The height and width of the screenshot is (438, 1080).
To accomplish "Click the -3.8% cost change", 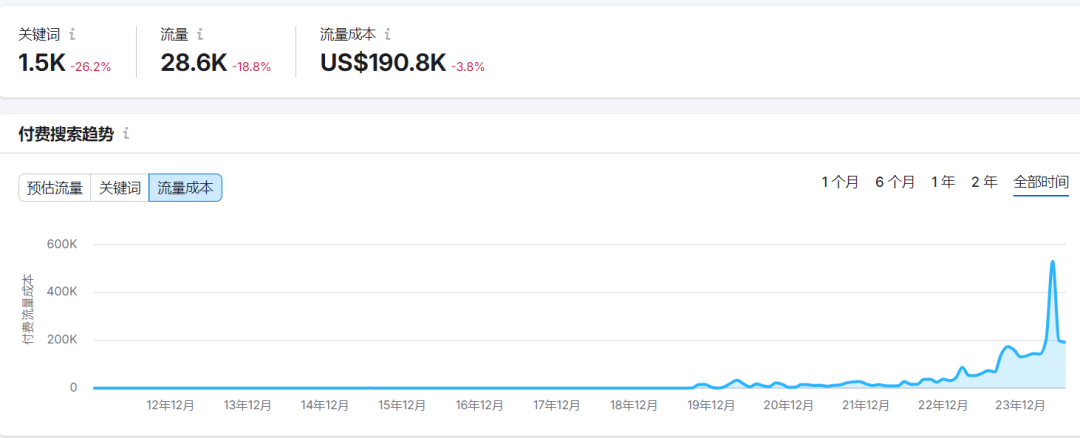I will point(468,67).
